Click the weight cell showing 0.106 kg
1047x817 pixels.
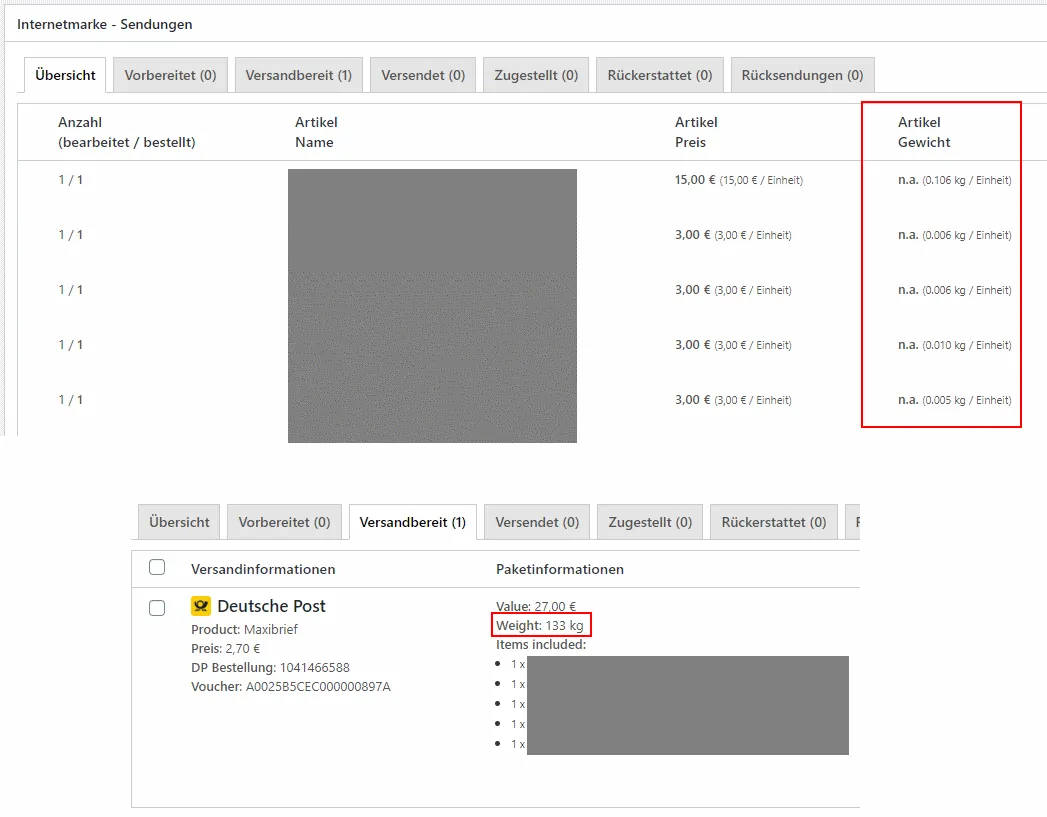954,180
